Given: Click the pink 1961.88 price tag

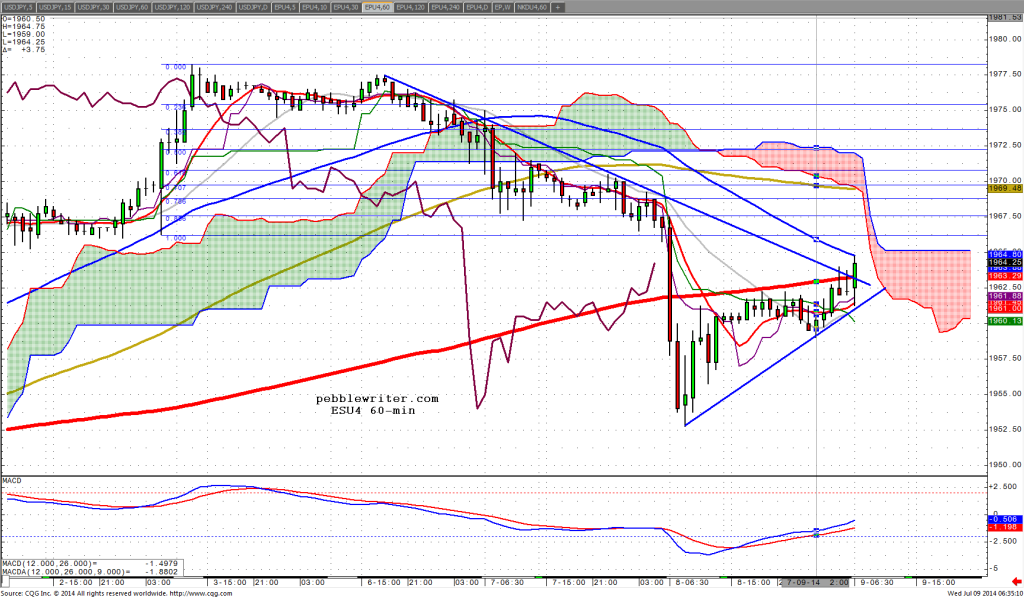Looking at the screenshot, I should pyautogui.click(x=1002, y=296).
